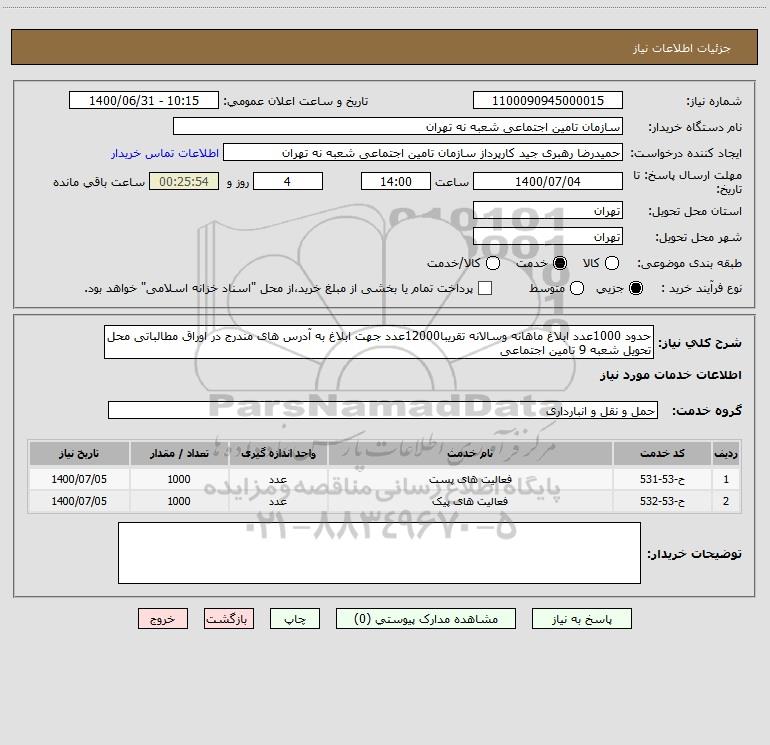The height and width of the screenshot is (745, 770).
Task: Click date 1400/07/05 in فعالیت های پست row
Action: tap(79, 479)
